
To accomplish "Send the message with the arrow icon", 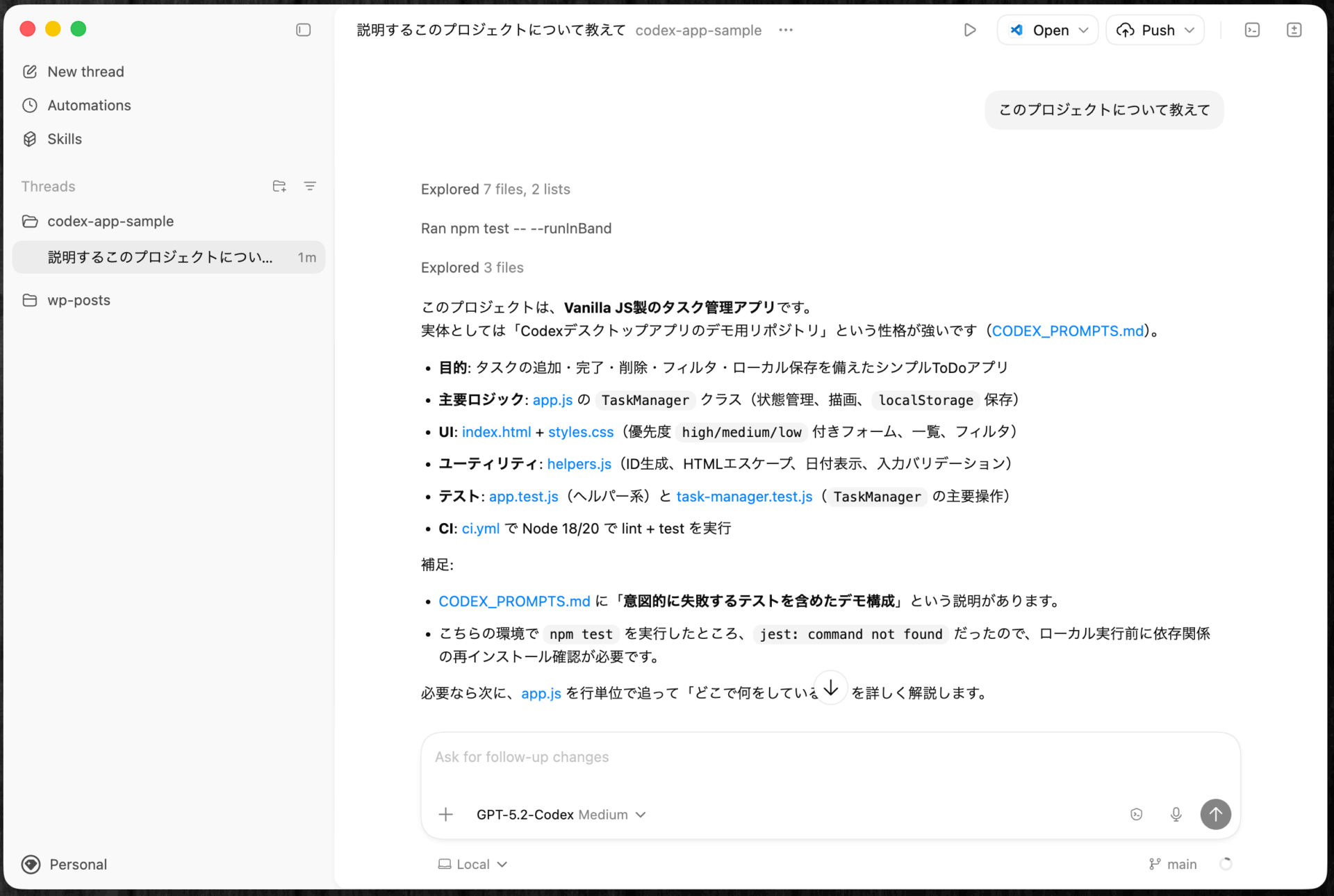I will point(1215,814).
